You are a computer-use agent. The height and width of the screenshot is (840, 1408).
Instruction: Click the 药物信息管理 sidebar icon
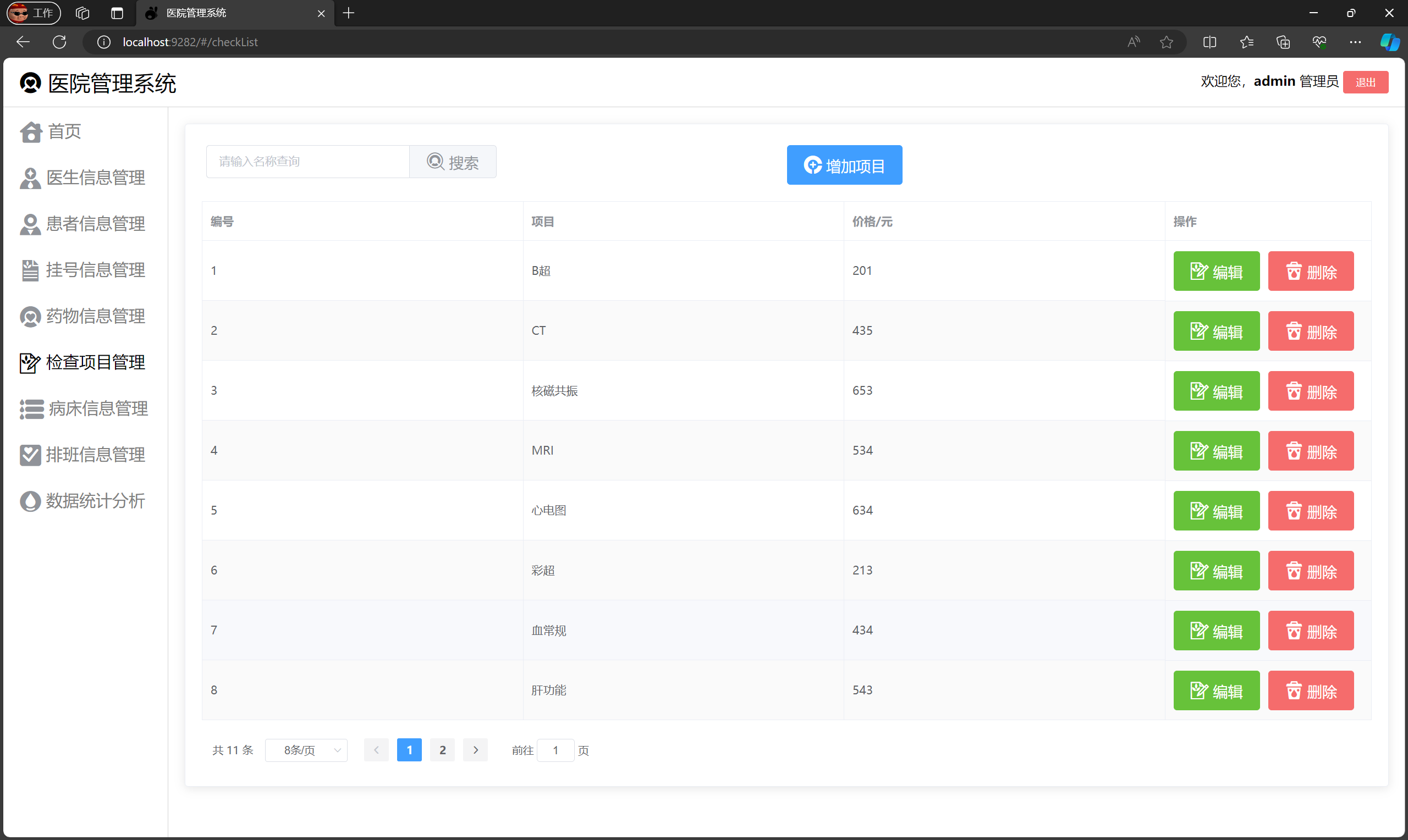(x=30, y=317)
